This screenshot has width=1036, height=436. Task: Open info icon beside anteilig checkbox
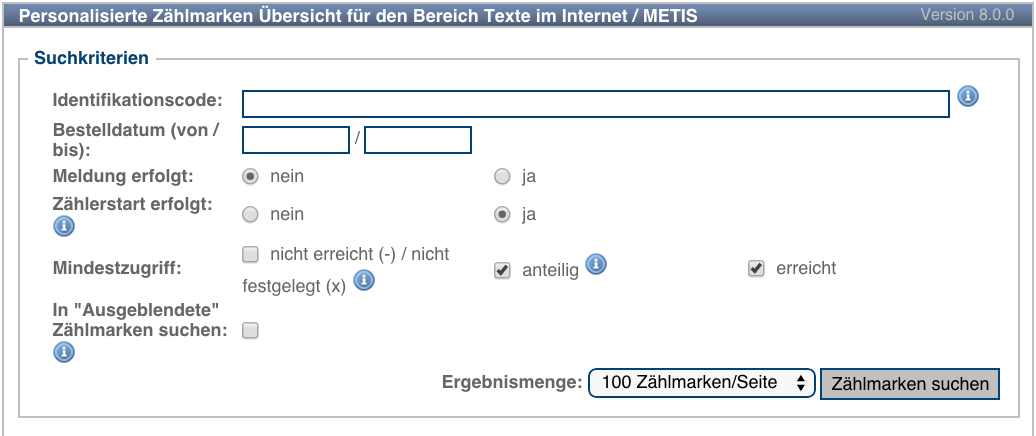tap(596, 264)
